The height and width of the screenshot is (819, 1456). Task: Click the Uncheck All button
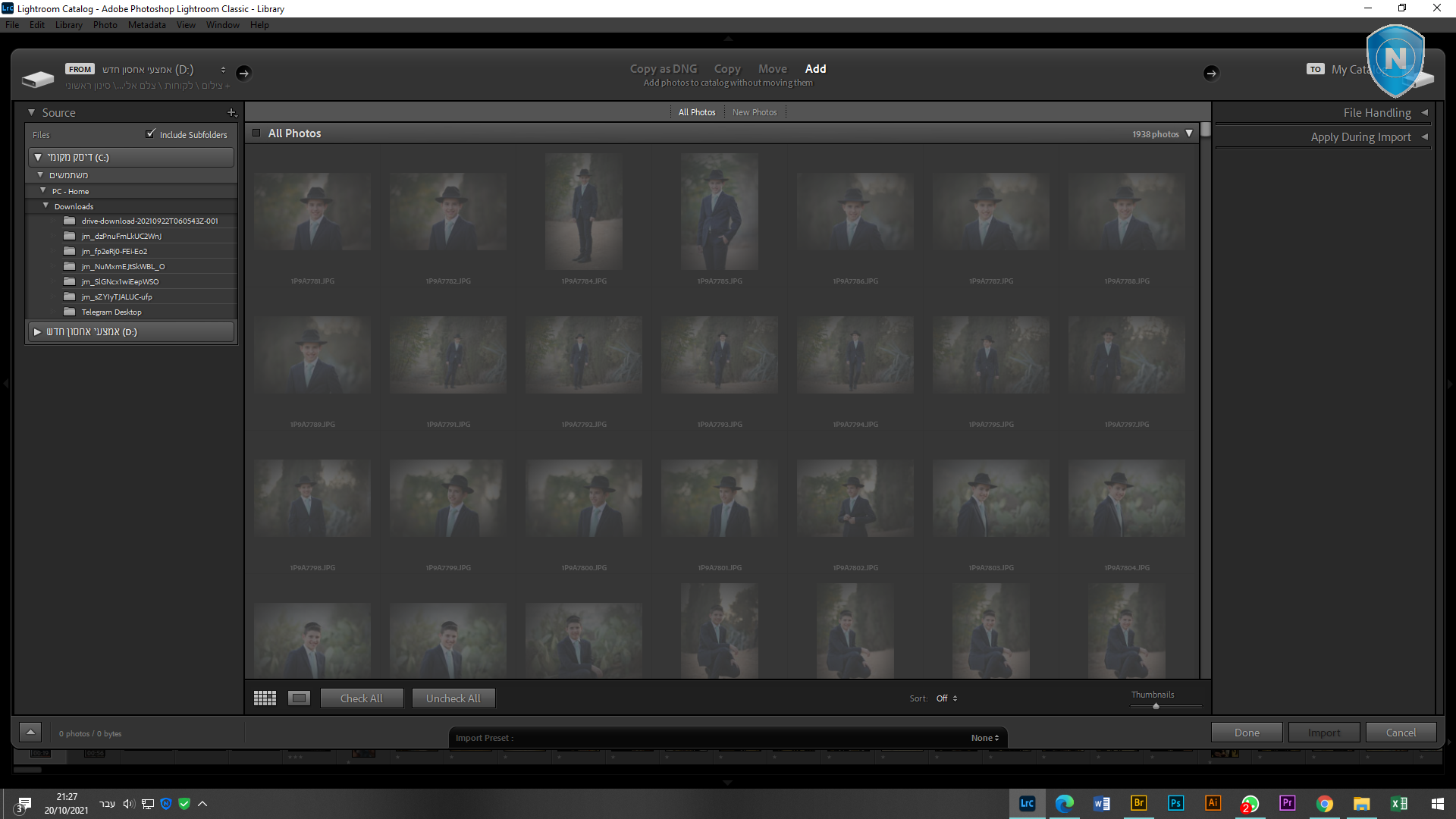pyautogui.click(x=453, y=698)
